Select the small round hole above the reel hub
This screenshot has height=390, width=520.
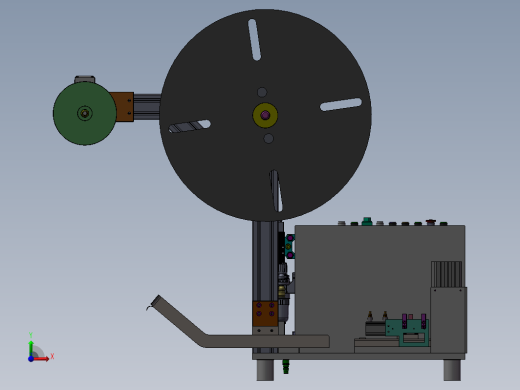pos(262,92)
